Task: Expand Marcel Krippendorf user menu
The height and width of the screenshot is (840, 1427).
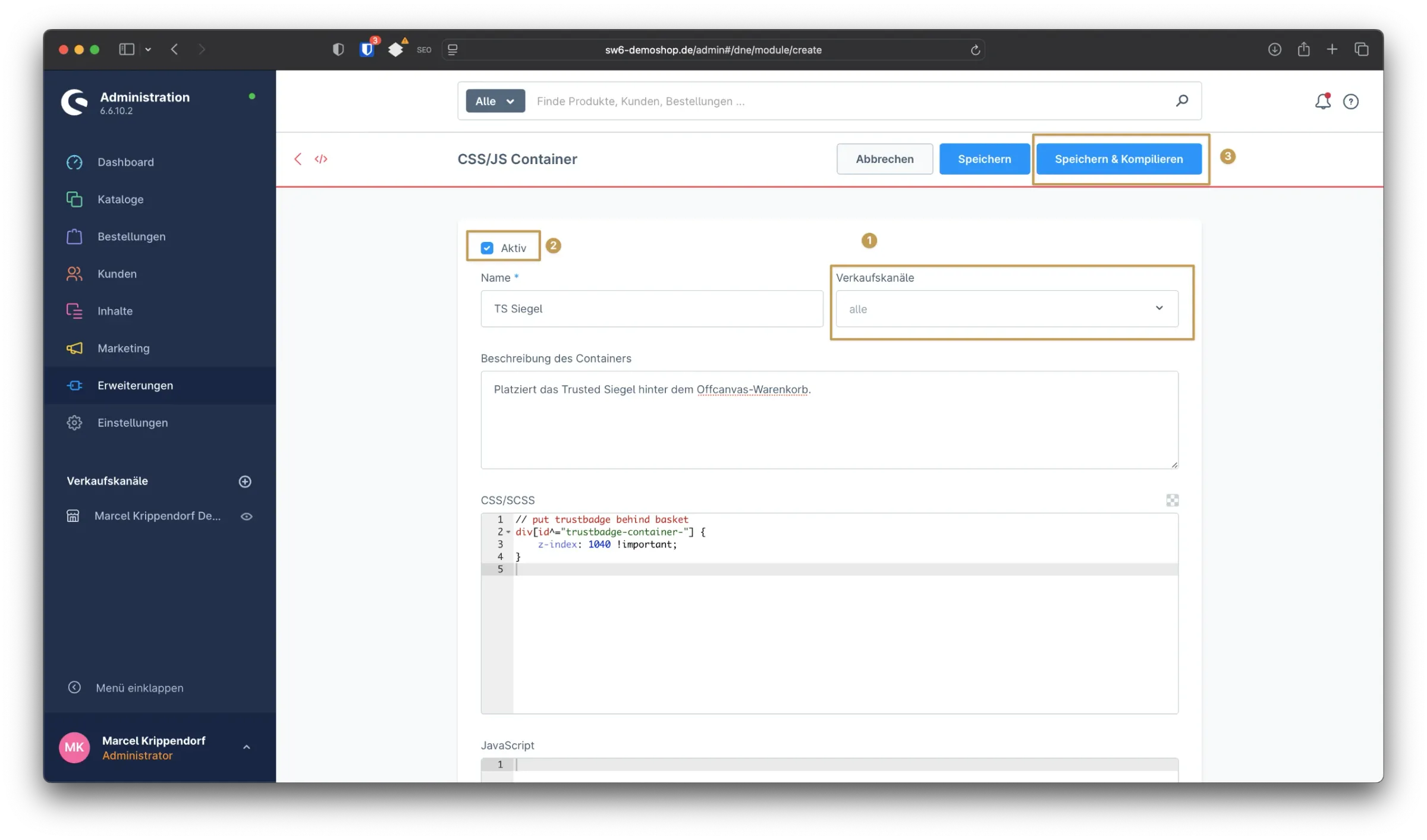Action: pyautogui.click(x=246, y=747)
